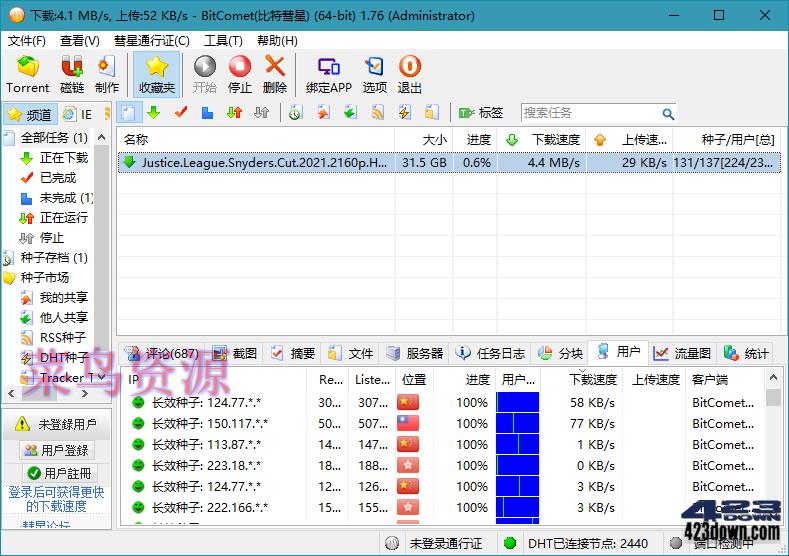Open the 摘要 summary tab

pyautogui.click(x=293, y=354)
